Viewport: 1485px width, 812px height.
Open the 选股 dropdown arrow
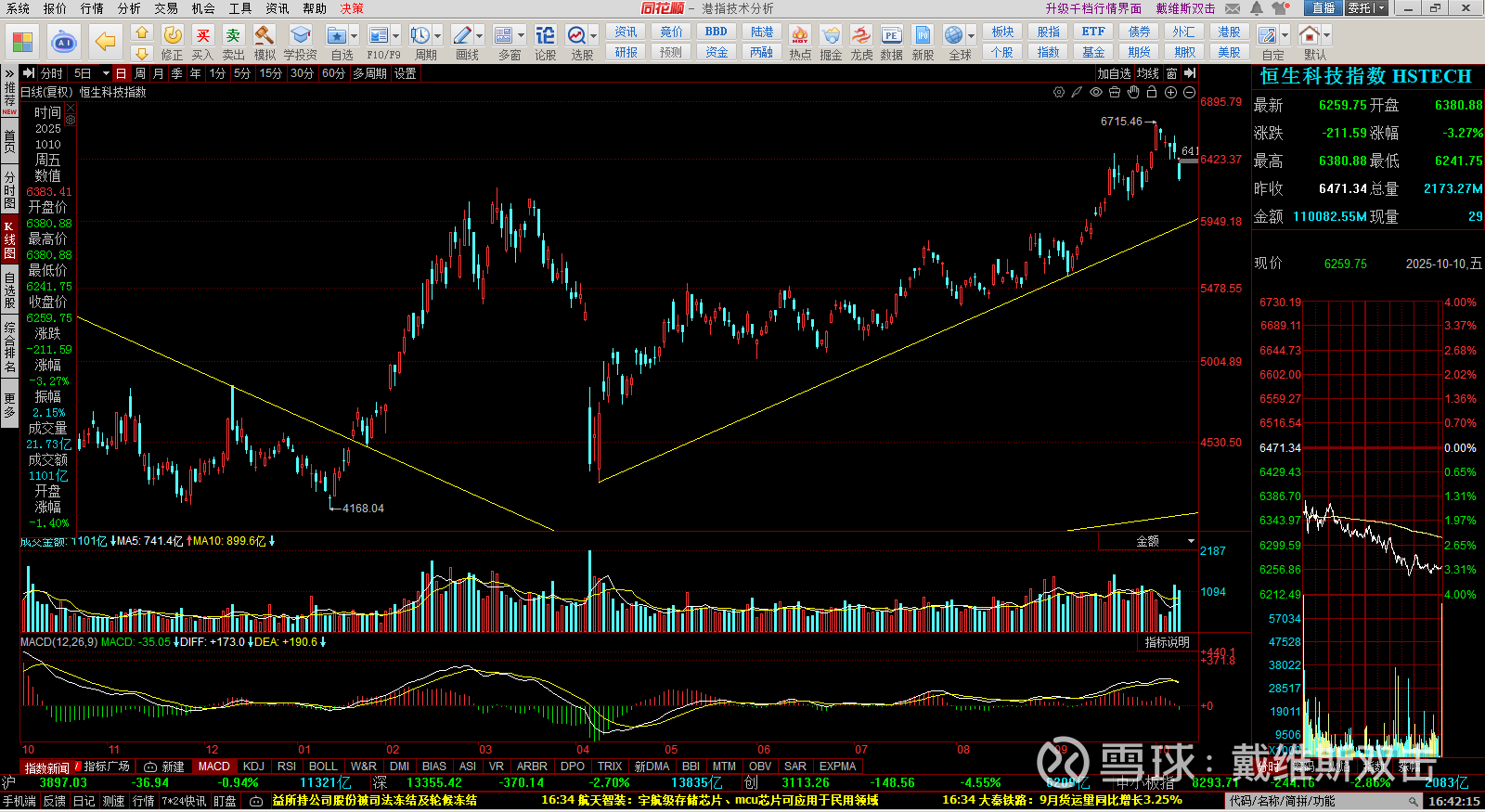coord(594,36)
